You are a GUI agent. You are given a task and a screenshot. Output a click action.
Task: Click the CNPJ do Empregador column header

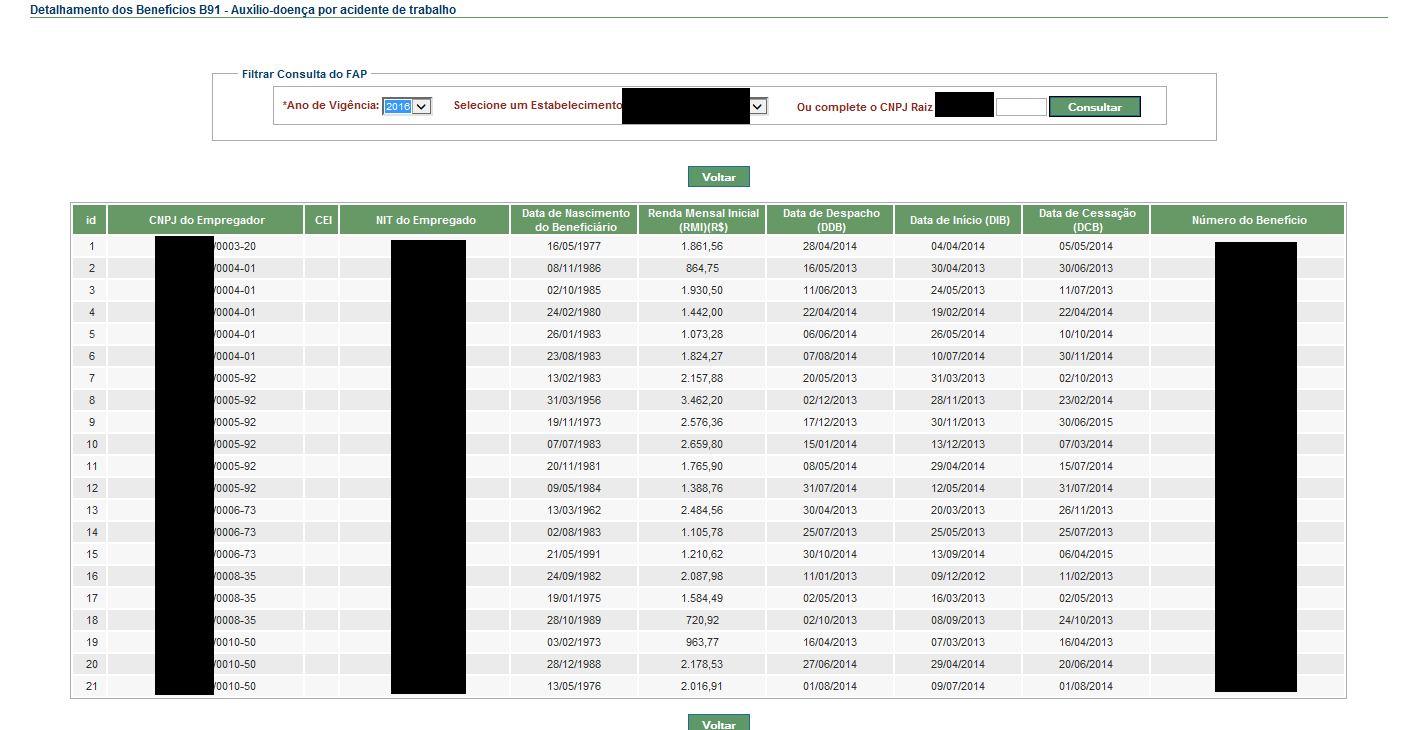[206, 220]
